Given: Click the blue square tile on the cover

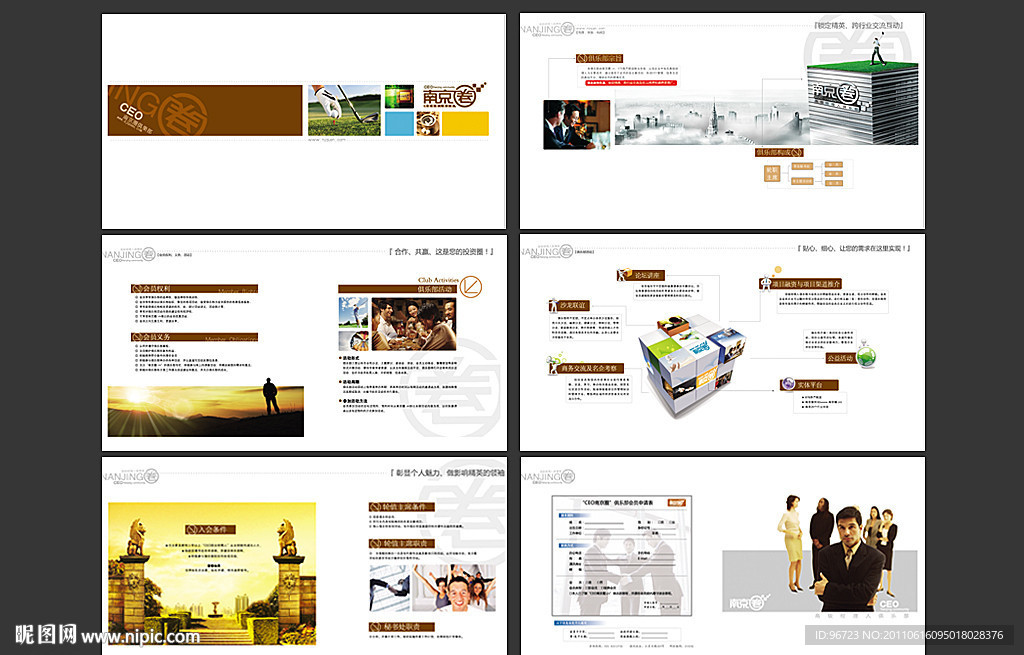Looking at the screenshot, I should coord(399,124).
